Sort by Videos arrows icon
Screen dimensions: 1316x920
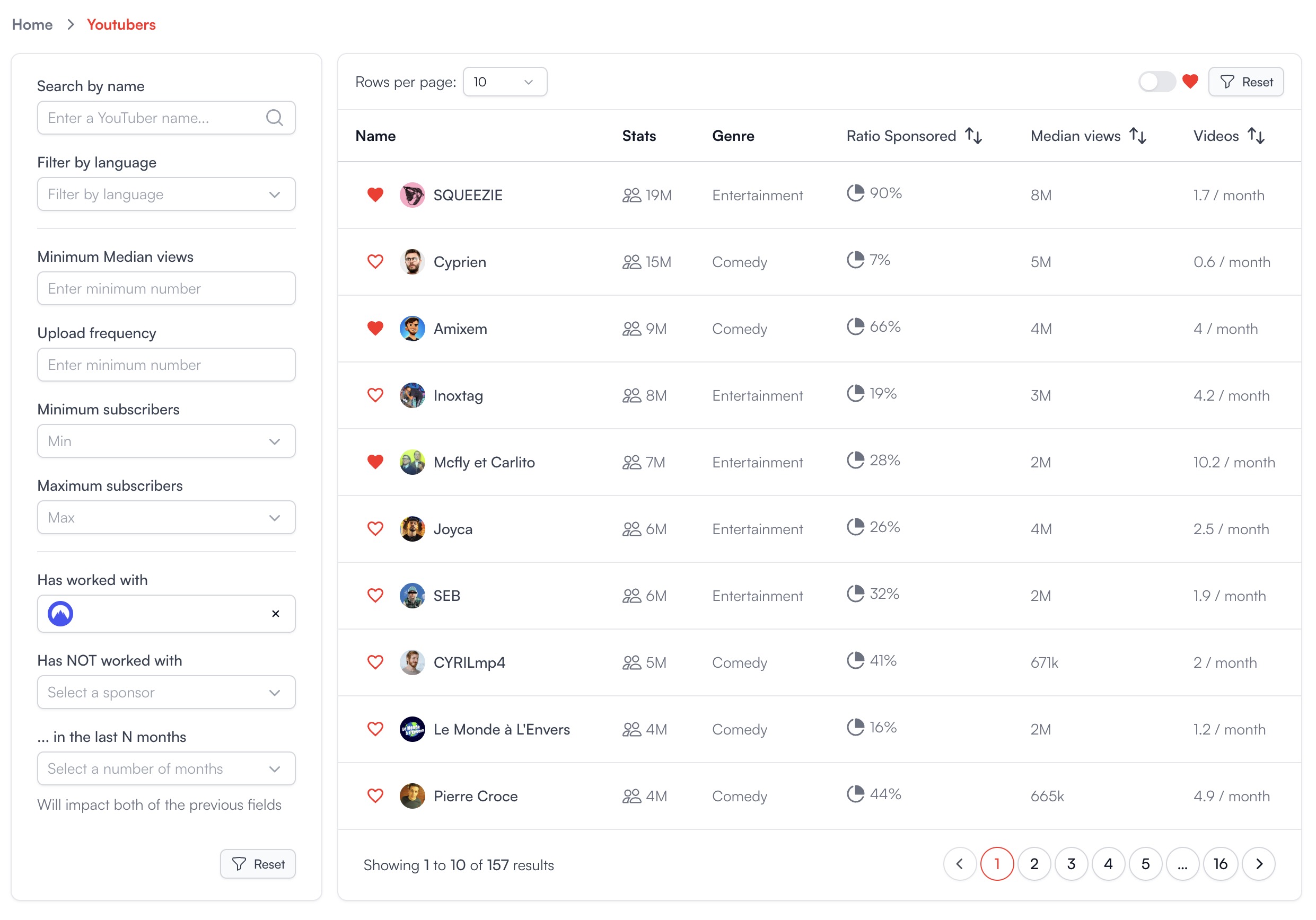click(x=1256, y=136)
